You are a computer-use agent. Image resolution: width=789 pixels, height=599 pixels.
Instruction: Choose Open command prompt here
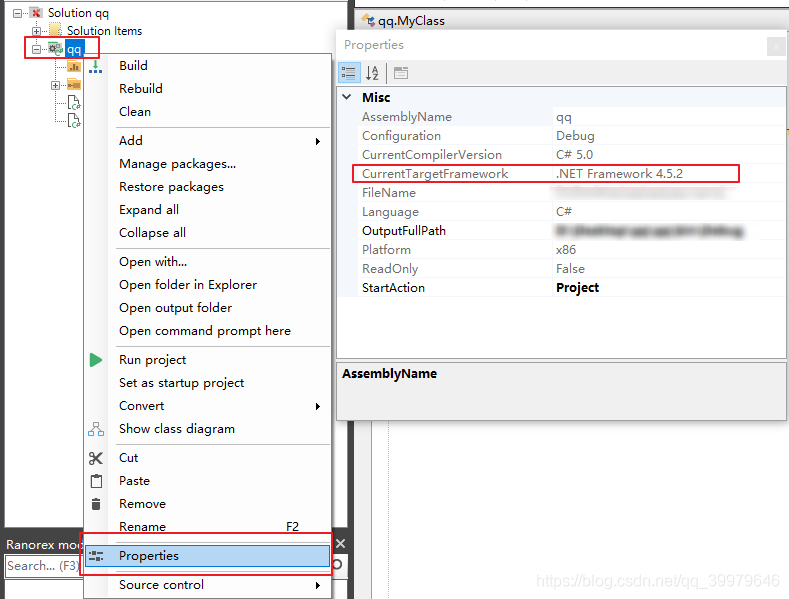point(207,331)
